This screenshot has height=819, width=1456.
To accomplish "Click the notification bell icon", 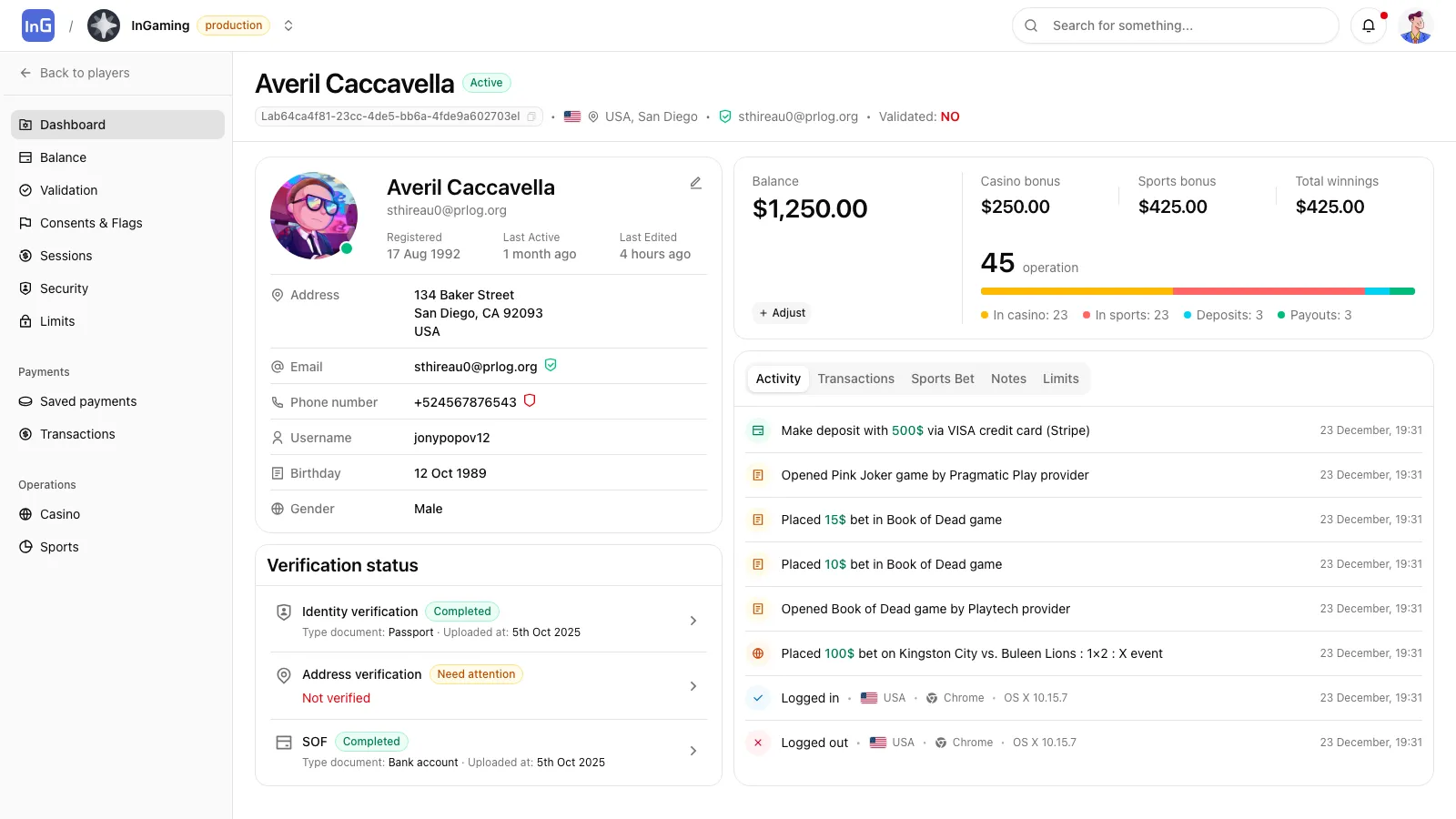I will 1369,25.
